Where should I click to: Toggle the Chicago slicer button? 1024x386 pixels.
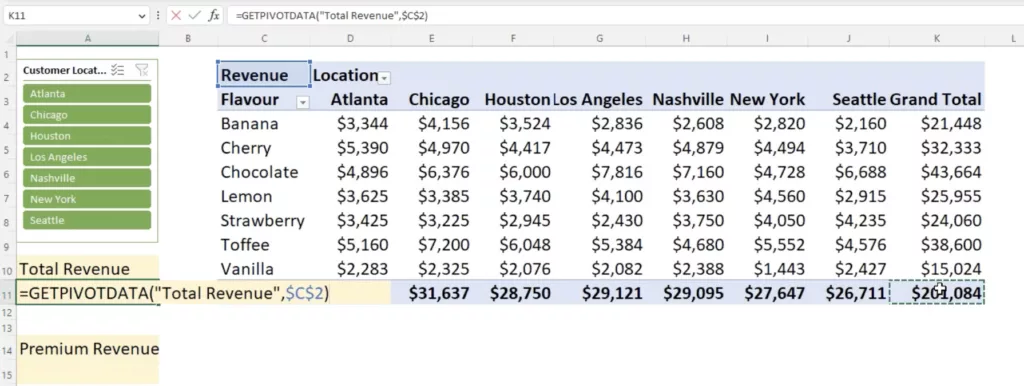coord(87,115)
